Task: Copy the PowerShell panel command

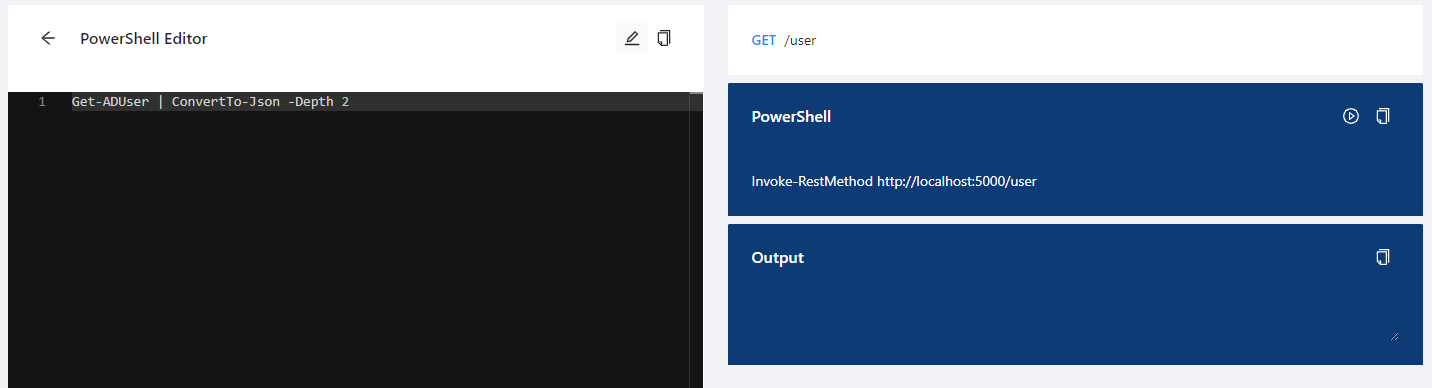Action: click(x=1383, y=116)
